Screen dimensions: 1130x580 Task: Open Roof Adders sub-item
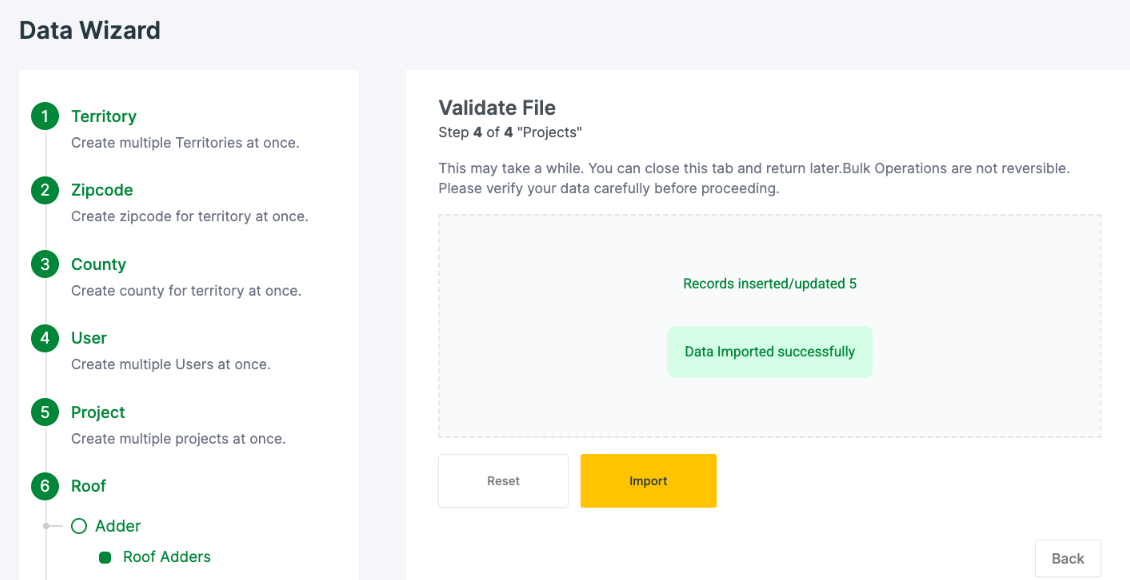(x=166, y=557)
